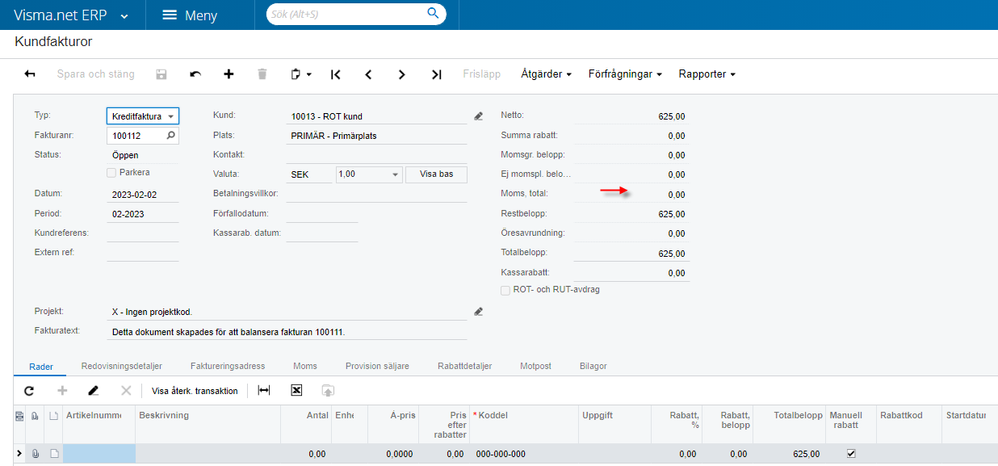Switch to the Provision säljare tab
Image resolution: width=998 pixels, height=466 pixels.
tap(377, 367)
